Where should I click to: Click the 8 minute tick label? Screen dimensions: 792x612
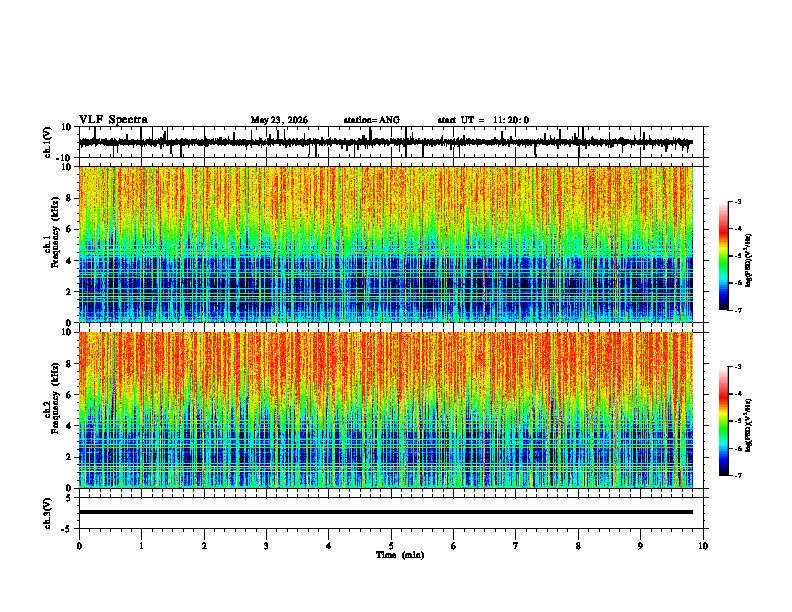point(578,546)
